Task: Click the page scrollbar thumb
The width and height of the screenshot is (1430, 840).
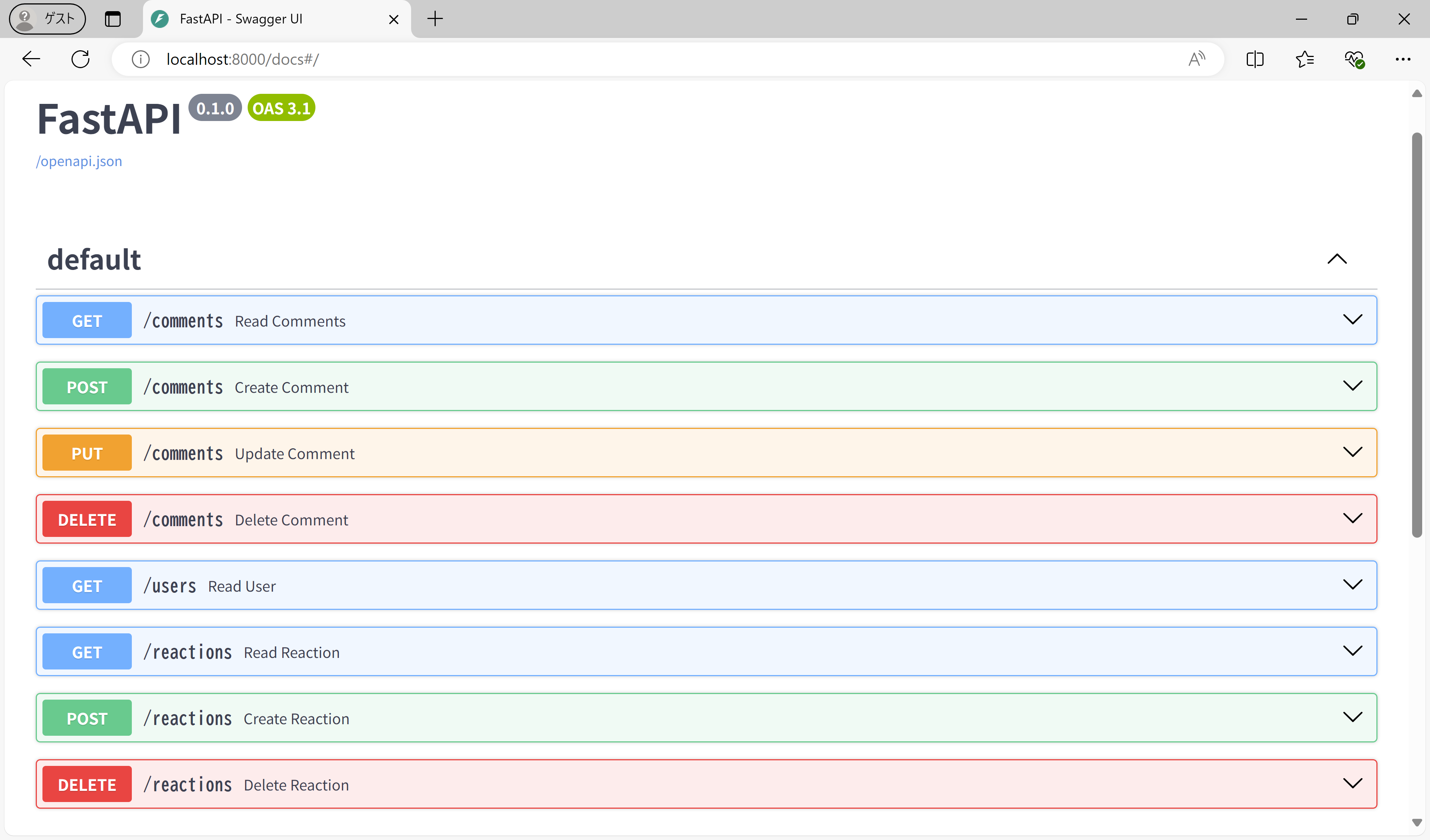Action: tap(1417, 335)
